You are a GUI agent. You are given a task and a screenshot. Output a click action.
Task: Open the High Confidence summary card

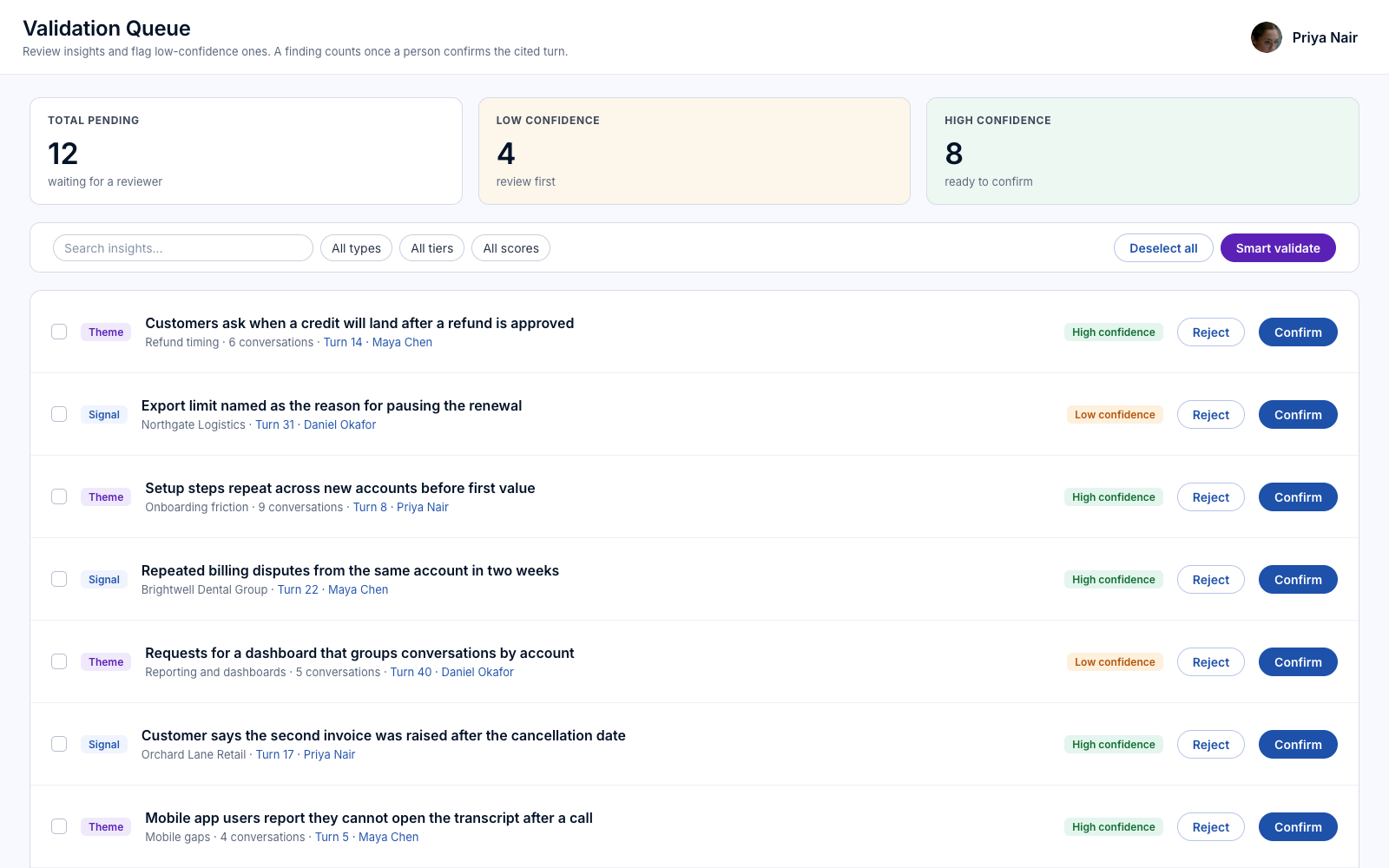[1142, 151]
